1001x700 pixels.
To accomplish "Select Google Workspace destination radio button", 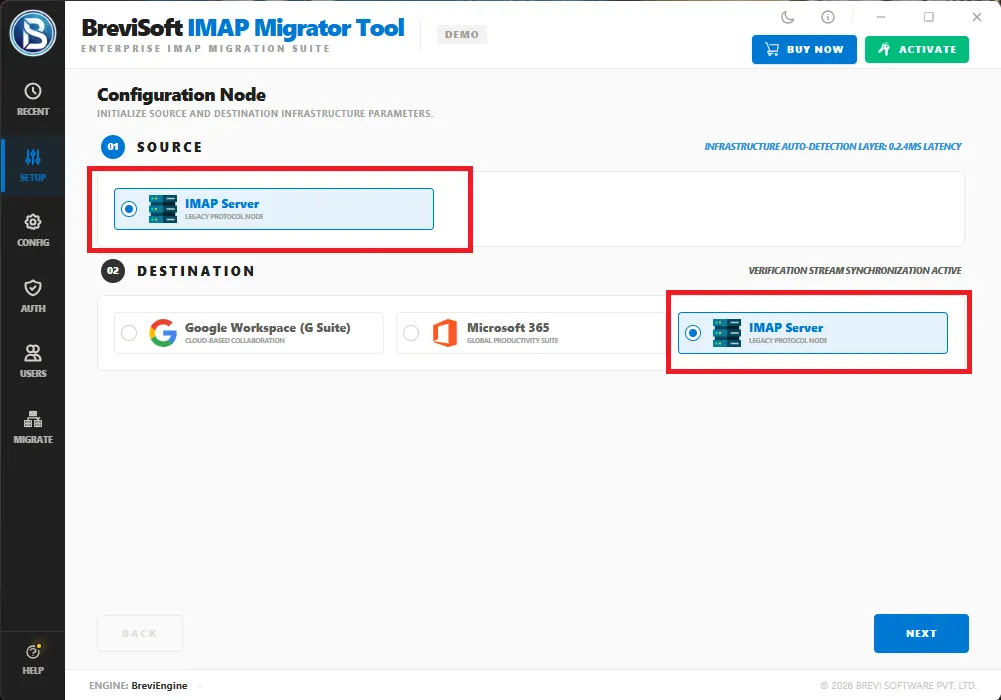I will pyautogui.click(x=129, y=332).
